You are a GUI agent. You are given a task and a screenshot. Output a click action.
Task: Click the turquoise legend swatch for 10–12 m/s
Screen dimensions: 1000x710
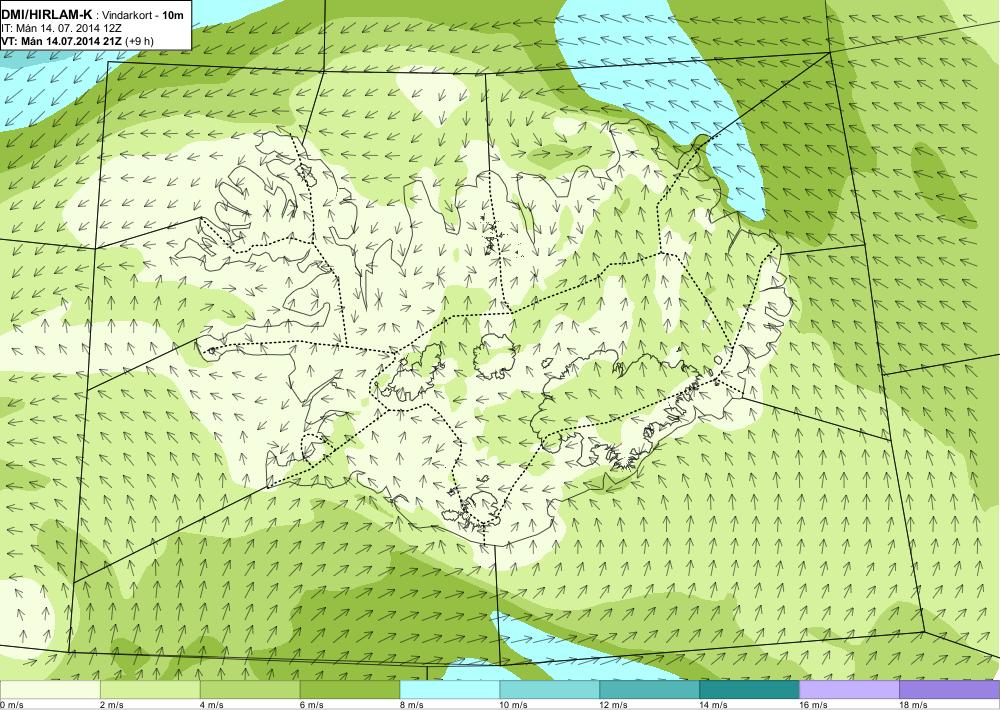[550, 690]
